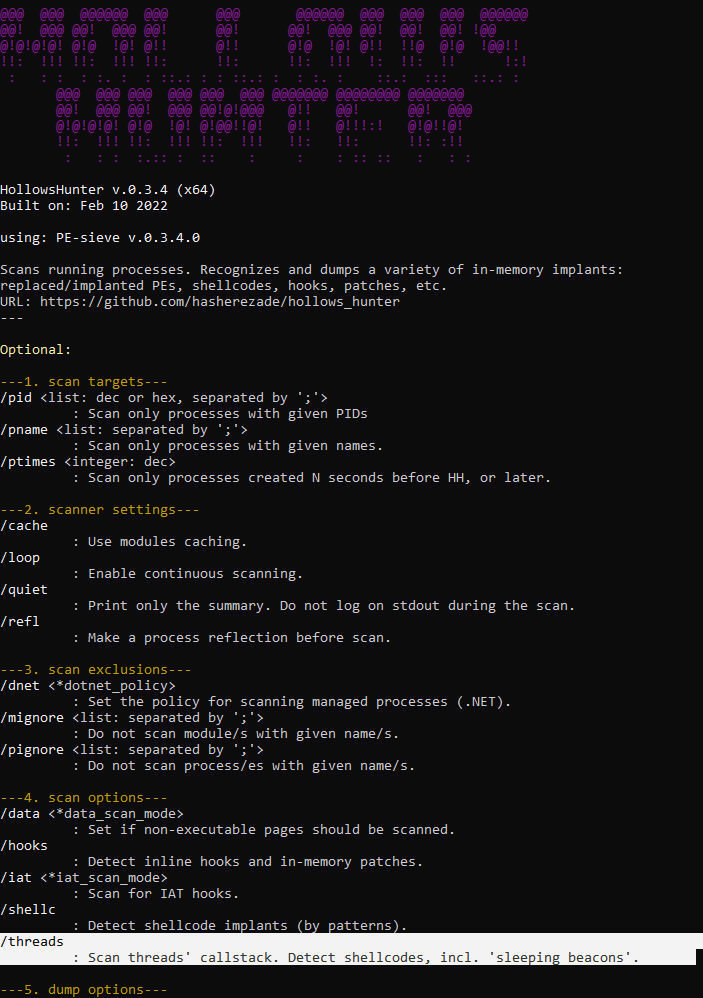Click the /quiet option text
Screen dimensions: 703x998
(x=24, y=589)
